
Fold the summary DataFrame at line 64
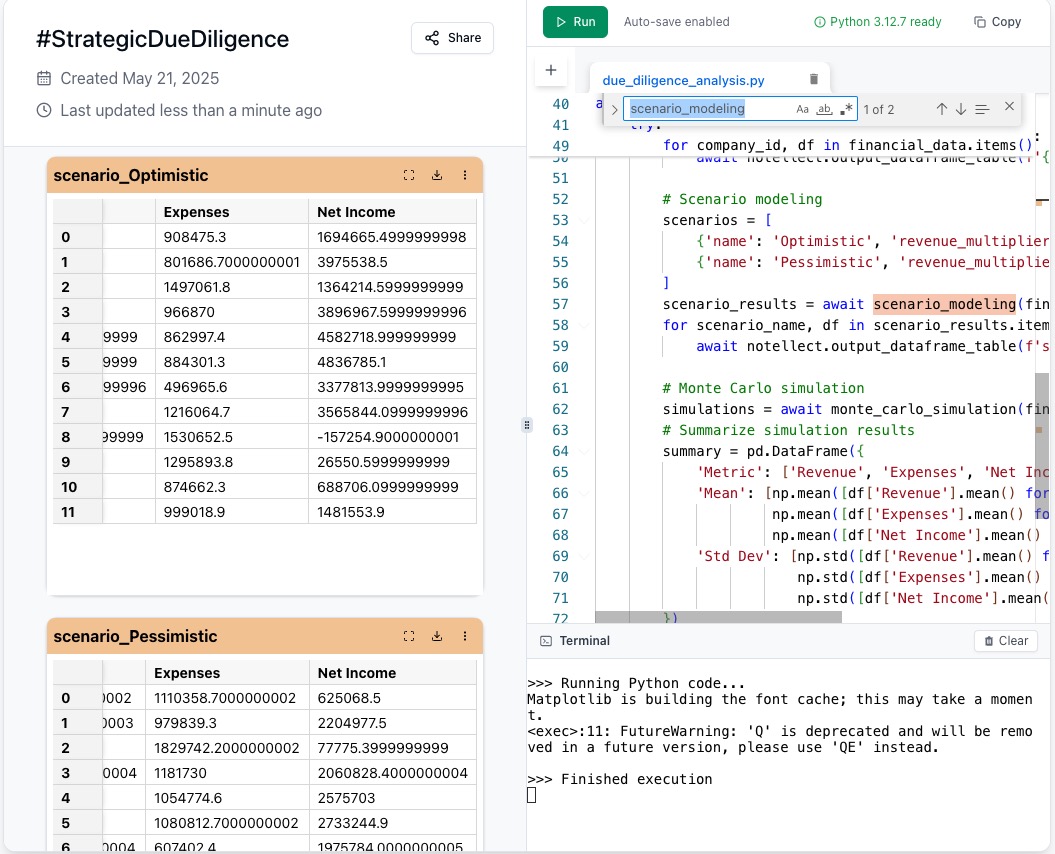tap(584, 451)
